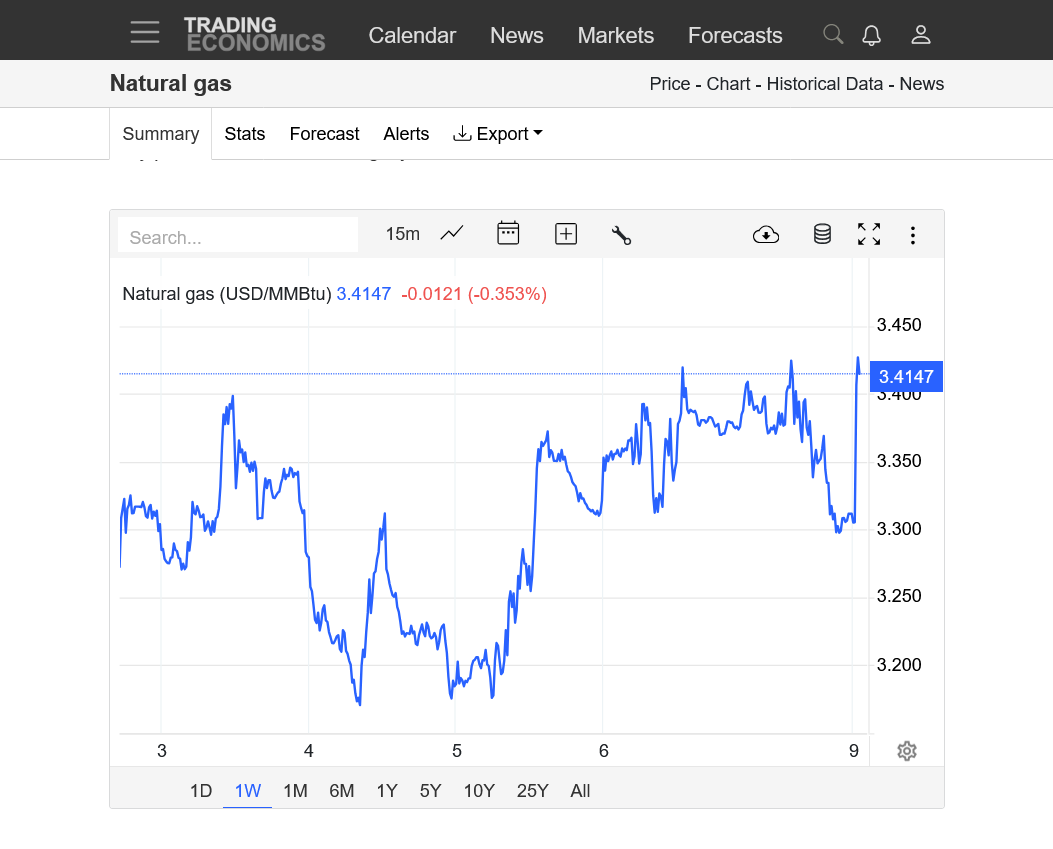
Task: Open chart settings gear icon
Action: pyautogui.click(x=907, y=751)
